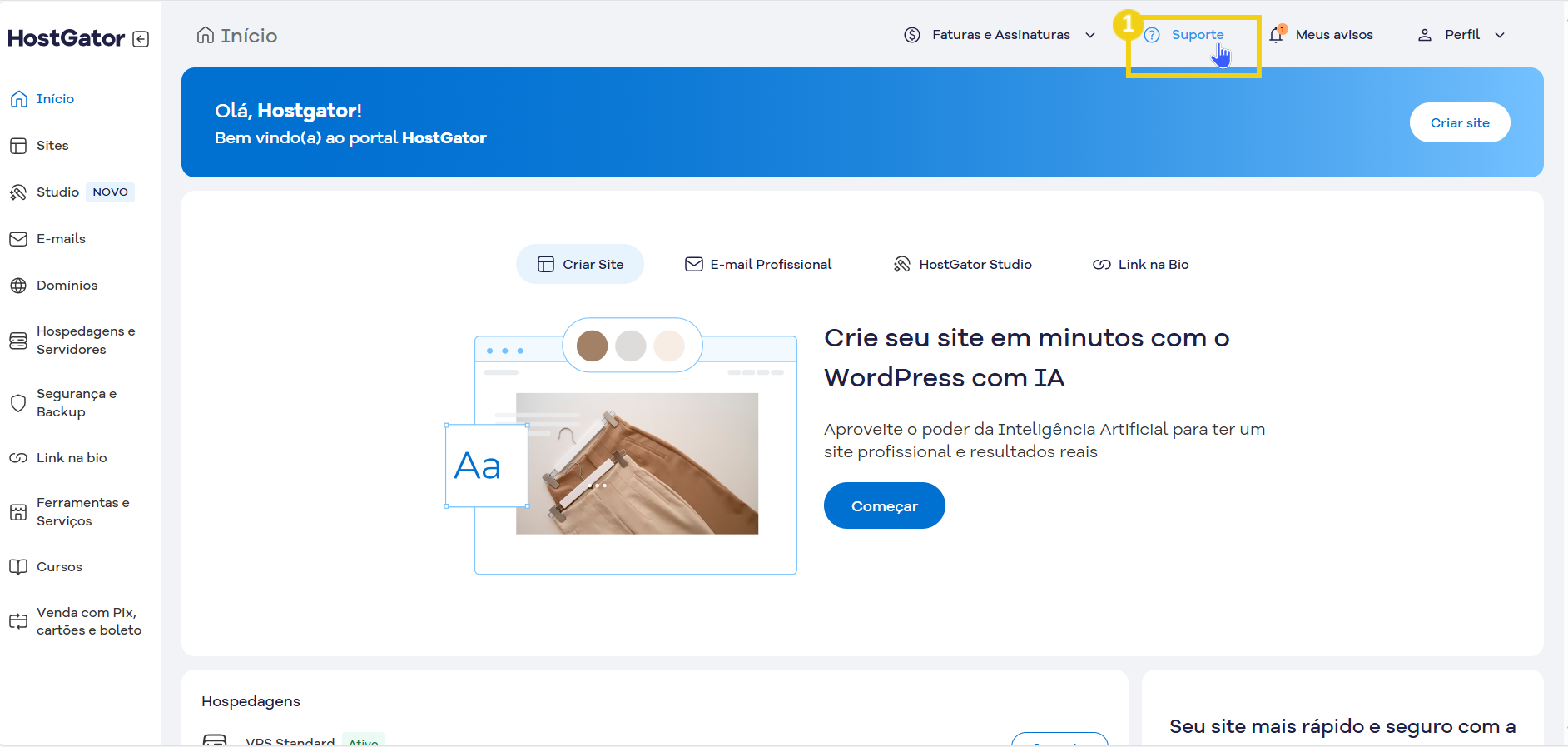Click the Studio icon in sidebar
This screenshot has width=1568, height=747.
[x=18, y=192]
